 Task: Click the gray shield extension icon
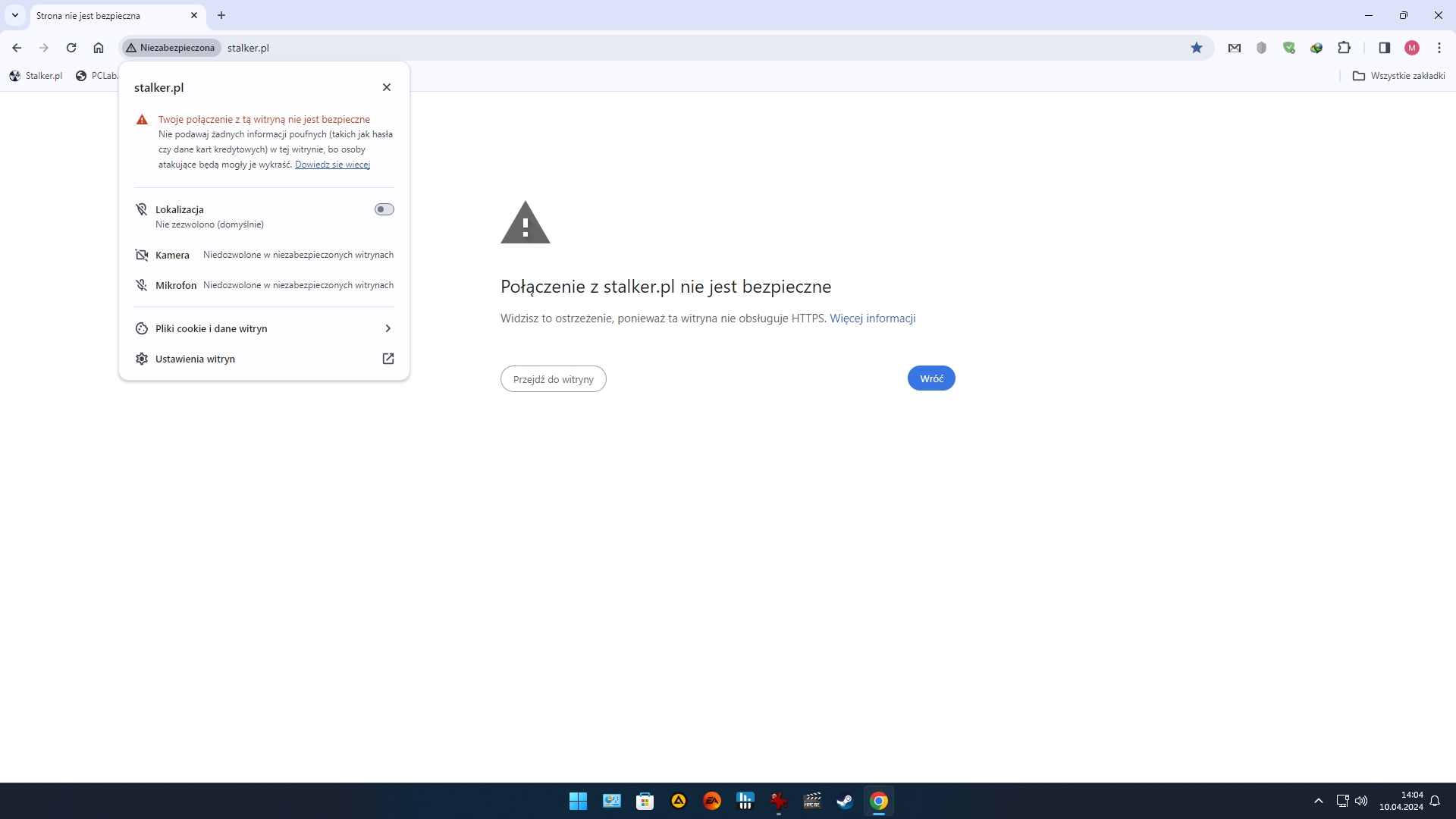(x=1262, y=48)
